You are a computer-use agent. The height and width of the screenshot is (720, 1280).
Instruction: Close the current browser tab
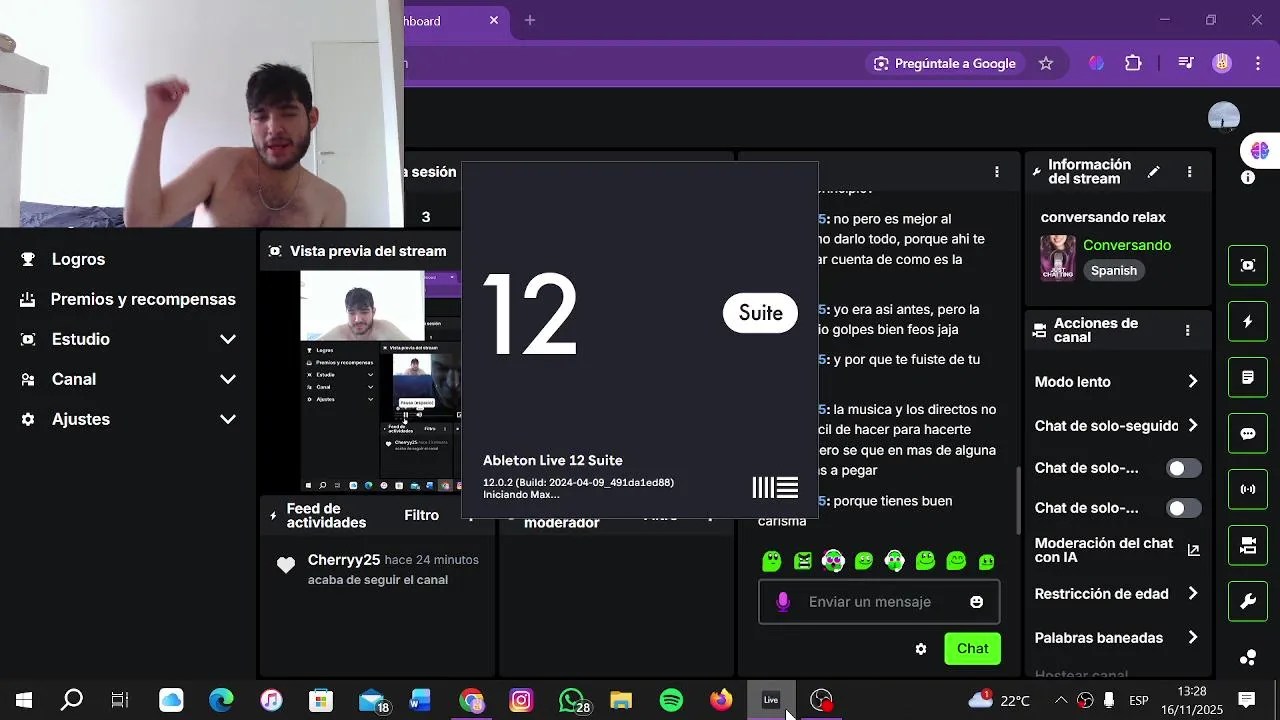[494, 20]
